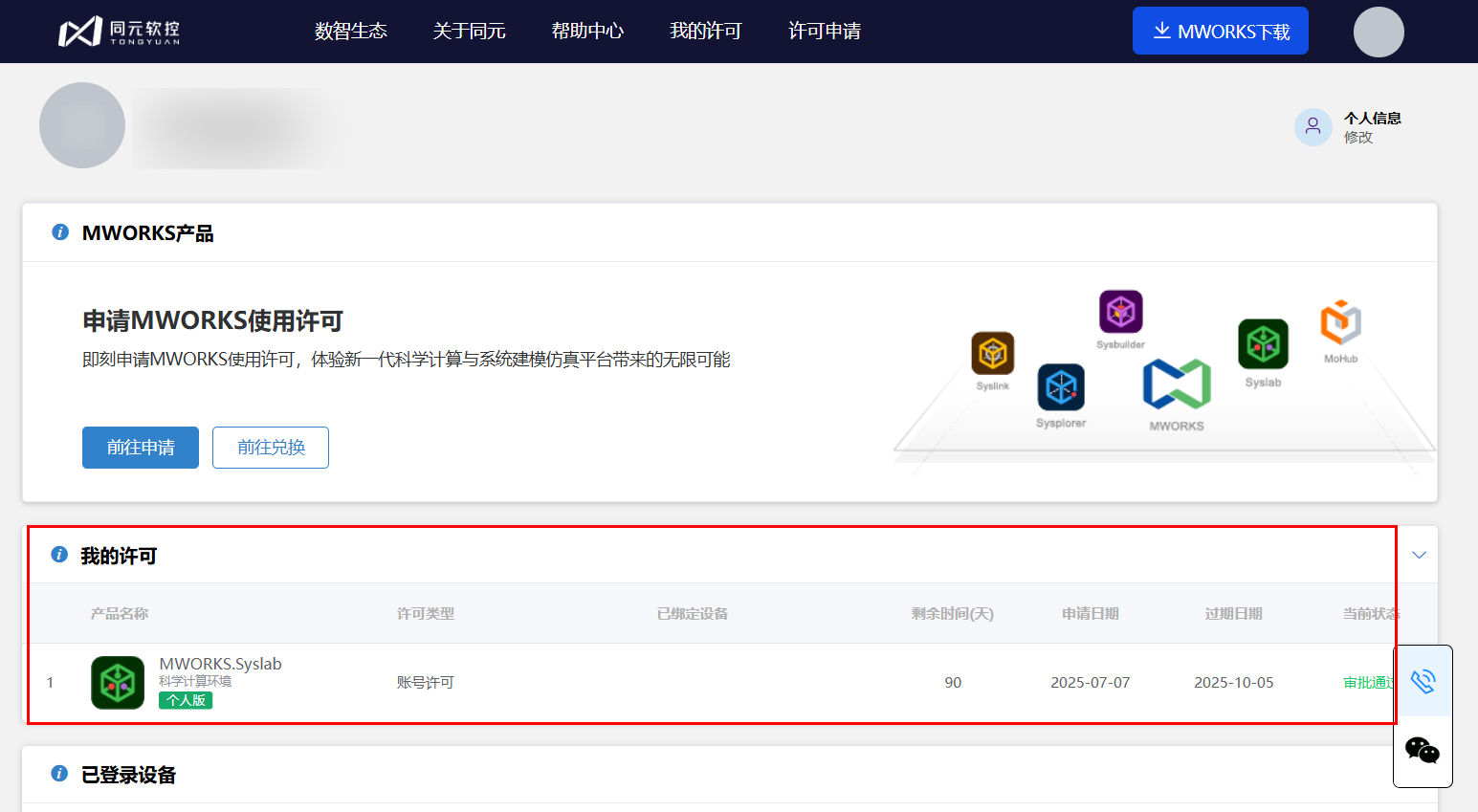This screenshot has height=812, width=1478.
Task: Click the MWORKS logo in product showcase
Action: click(x=1177, y=384)
